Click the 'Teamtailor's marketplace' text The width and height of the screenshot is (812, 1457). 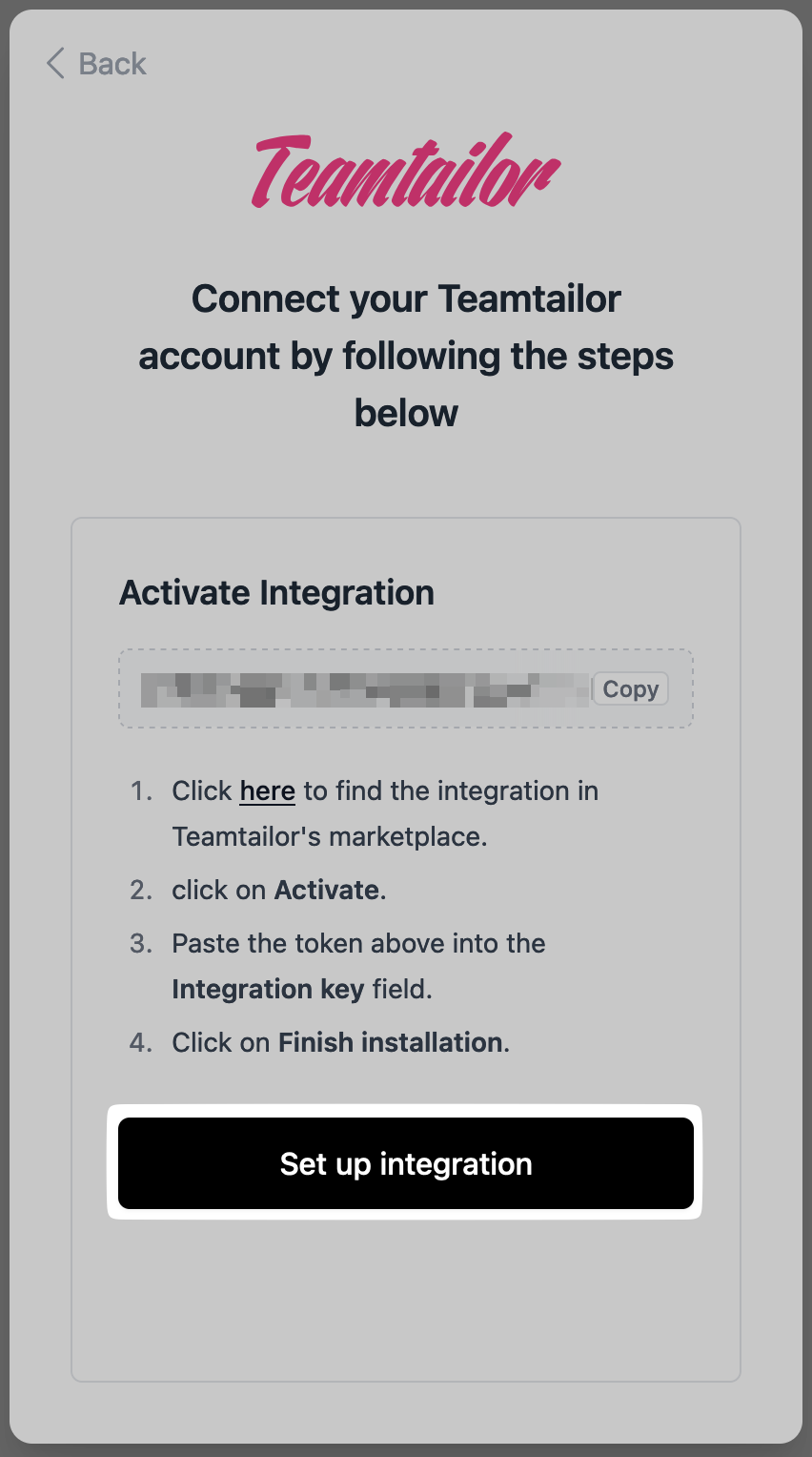click(330, 837)
